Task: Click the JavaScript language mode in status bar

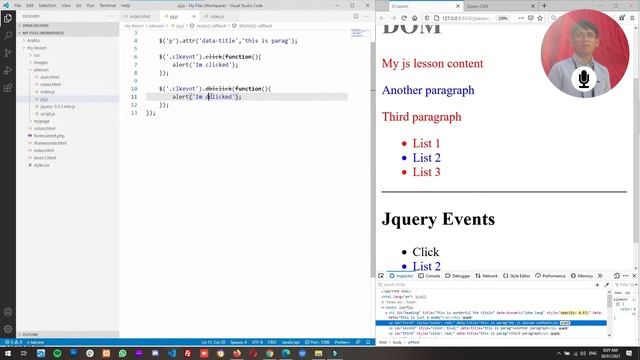Action: tap(291, 342)
